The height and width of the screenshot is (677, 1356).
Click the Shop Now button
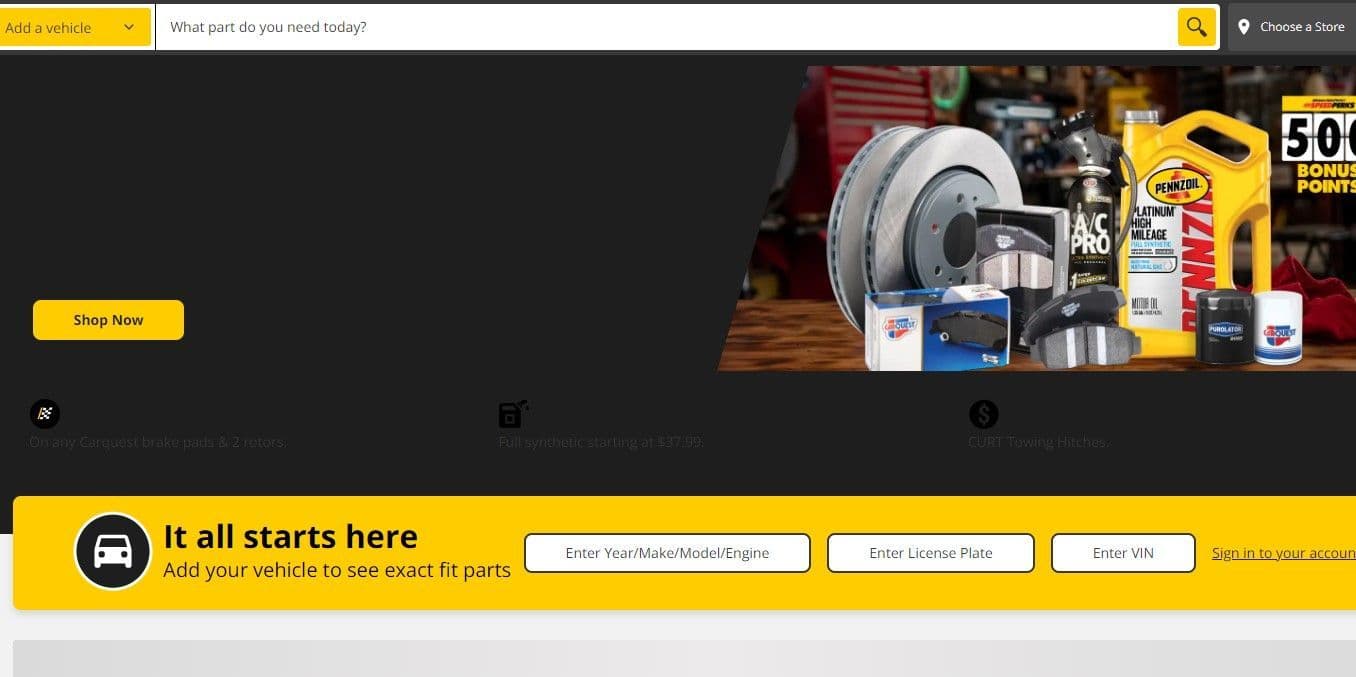click(108, 320)
